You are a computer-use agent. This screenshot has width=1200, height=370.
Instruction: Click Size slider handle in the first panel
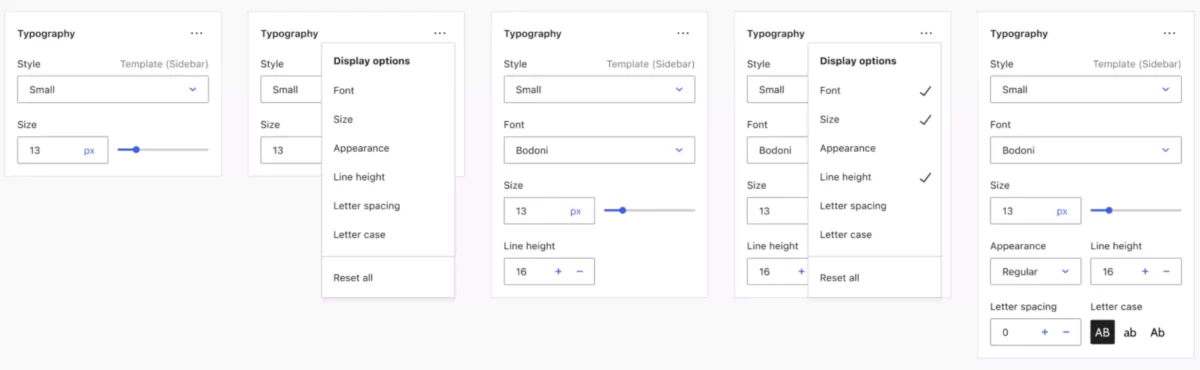pos(136,150)
